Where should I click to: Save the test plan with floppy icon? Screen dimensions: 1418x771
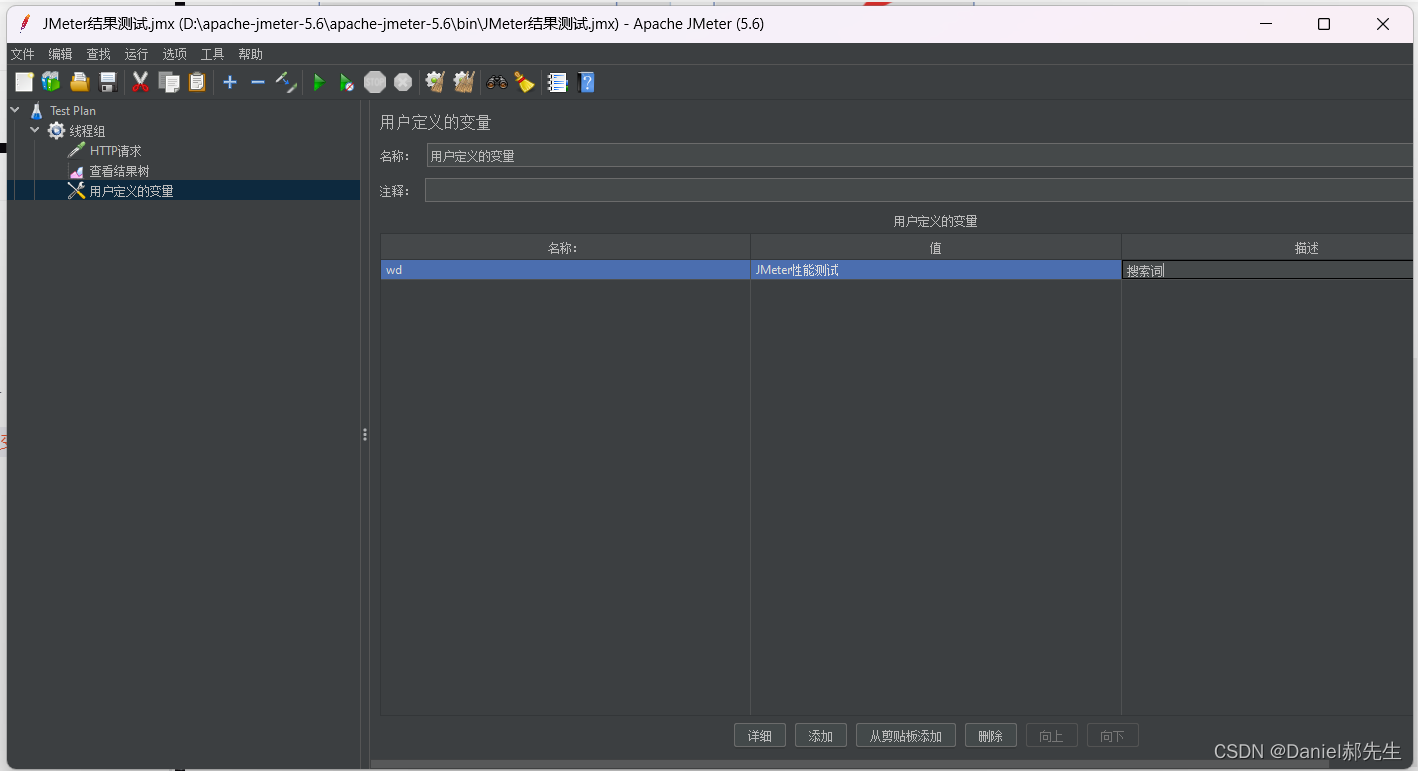pos(108,82)
